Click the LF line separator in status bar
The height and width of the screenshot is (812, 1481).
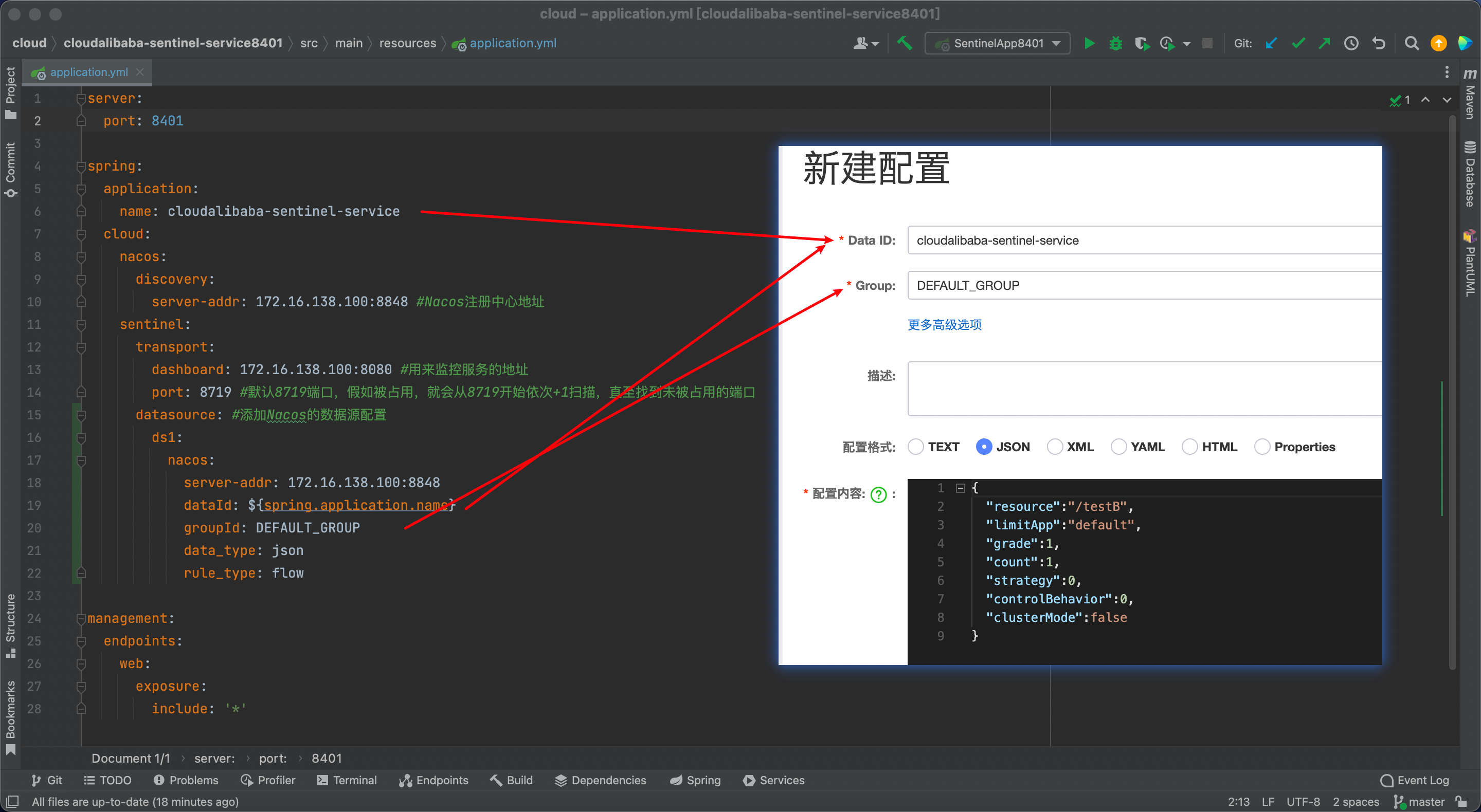click(1268, 801)
